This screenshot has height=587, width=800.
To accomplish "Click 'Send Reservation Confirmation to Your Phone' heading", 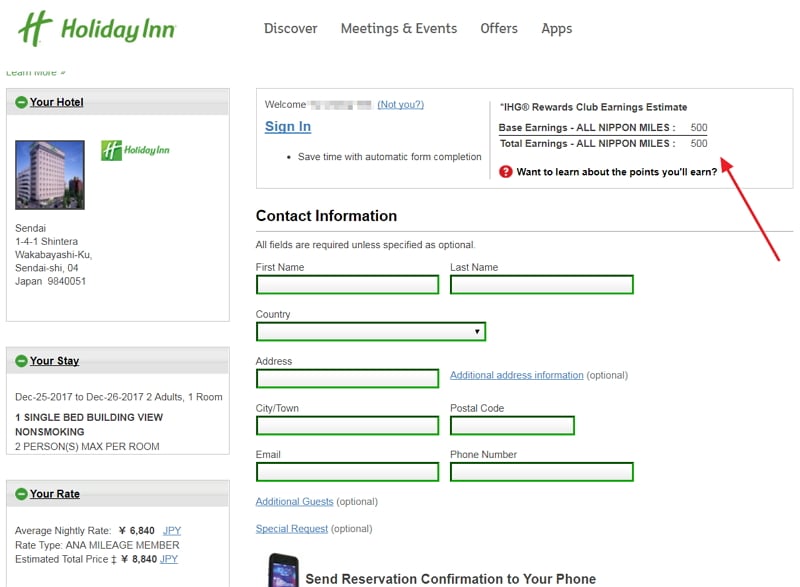I will pos(451,579).
